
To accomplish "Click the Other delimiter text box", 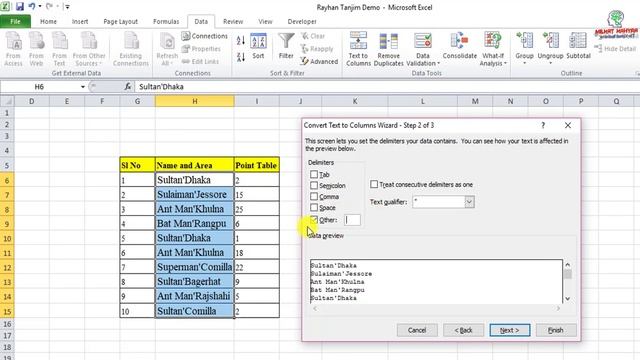I will tap(352, 220).
